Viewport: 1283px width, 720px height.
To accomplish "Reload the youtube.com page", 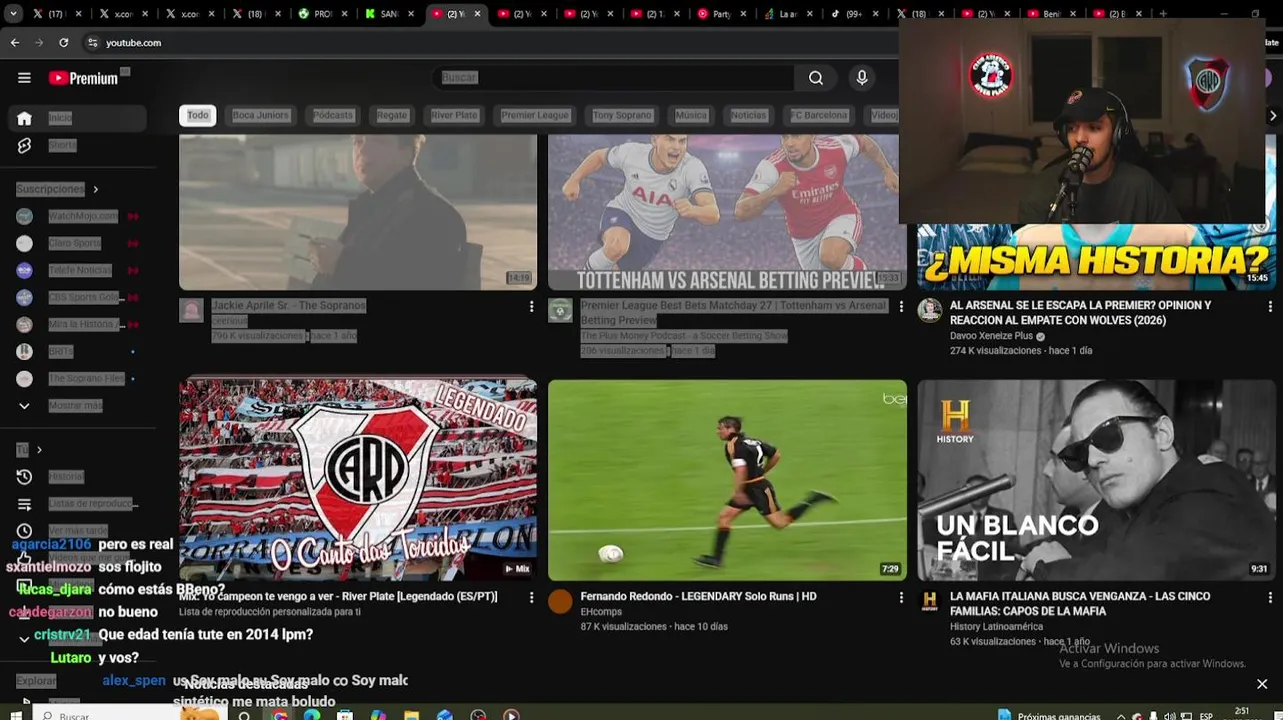I will point(63,43).
